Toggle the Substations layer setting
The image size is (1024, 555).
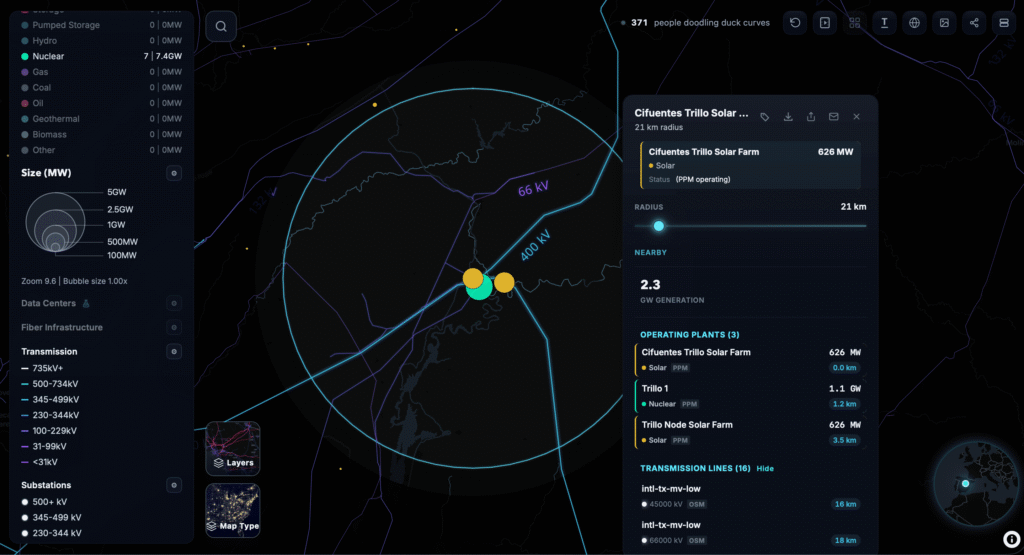(x=174, y=485)
